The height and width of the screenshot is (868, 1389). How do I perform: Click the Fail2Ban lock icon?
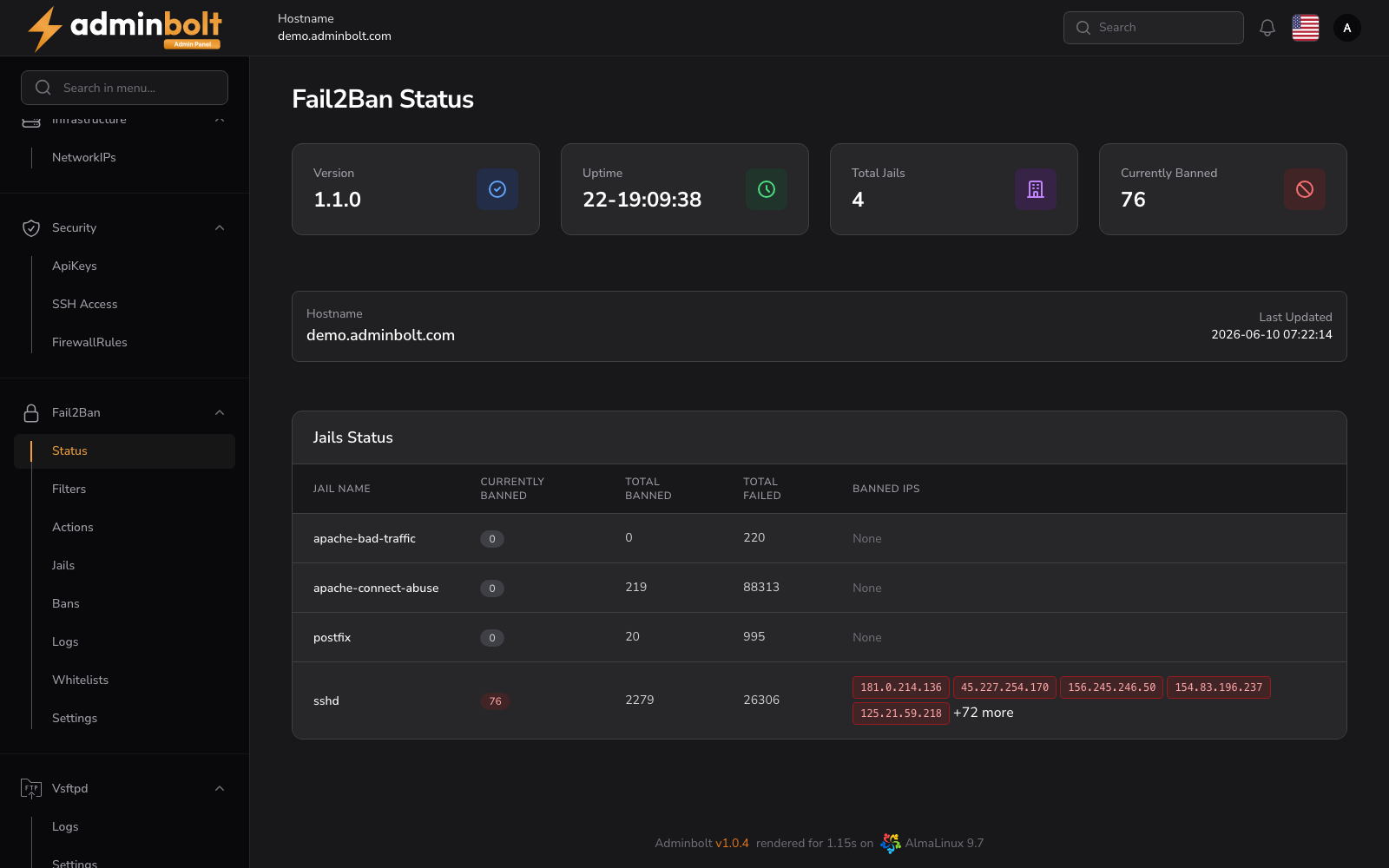(x=31, y=412)
